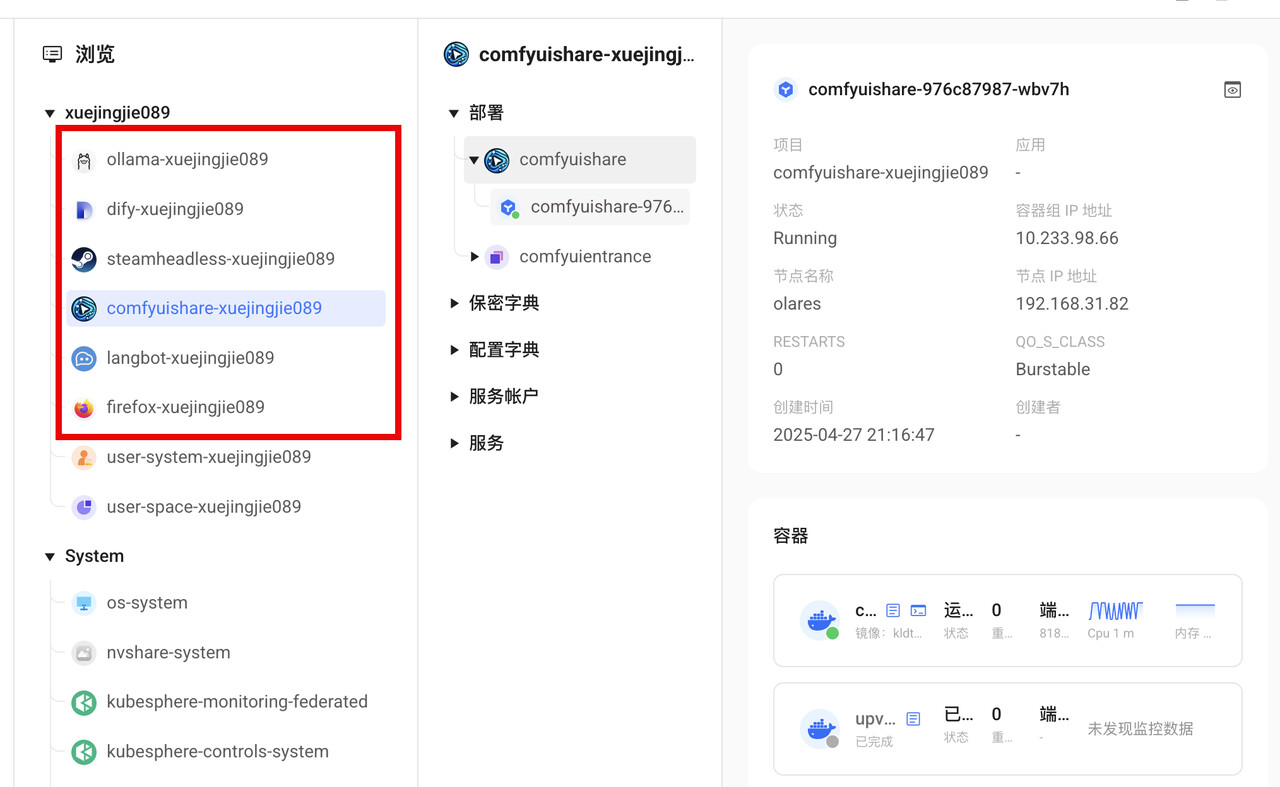This screenshot has width=1280, height=787.
Task: Click the creation time 2025-04-27 21:16:47
Action: point(854,436)
